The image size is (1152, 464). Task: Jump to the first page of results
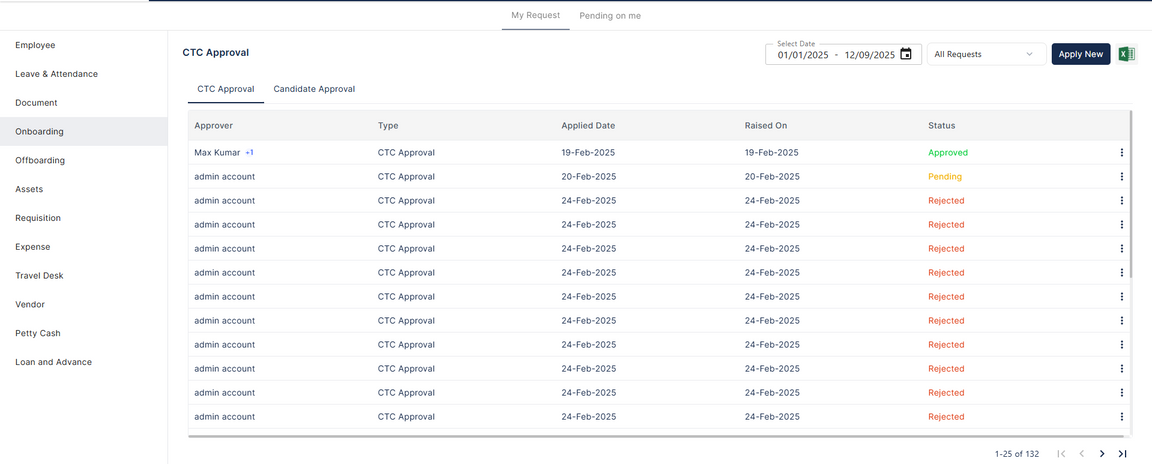pyautogui.click(x=1061, y=454)
